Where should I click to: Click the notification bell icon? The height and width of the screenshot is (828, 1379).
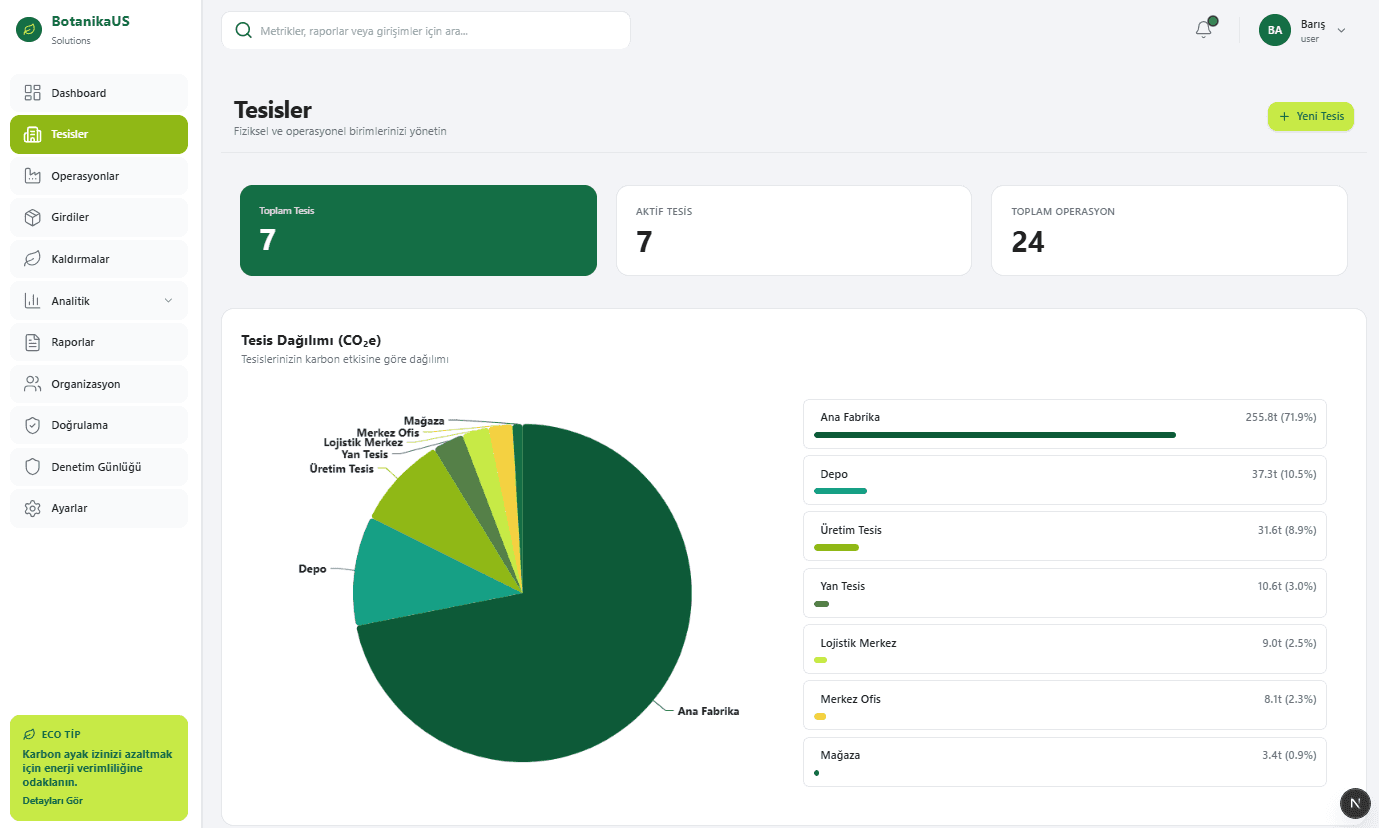click(1204, 30)
